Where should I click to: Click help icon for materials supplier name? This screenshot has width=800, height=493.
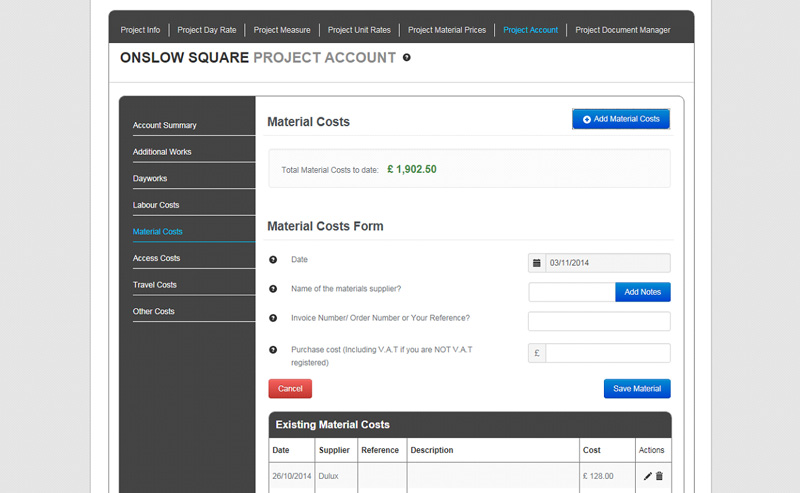pos(273,289)
